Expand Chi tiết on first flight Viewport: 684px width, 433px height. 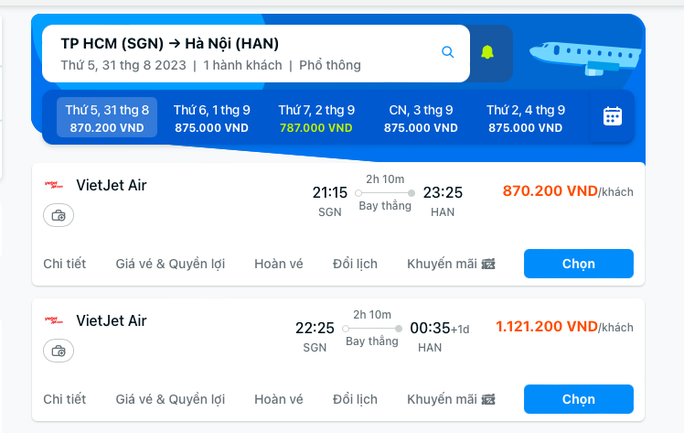point(64,264)
